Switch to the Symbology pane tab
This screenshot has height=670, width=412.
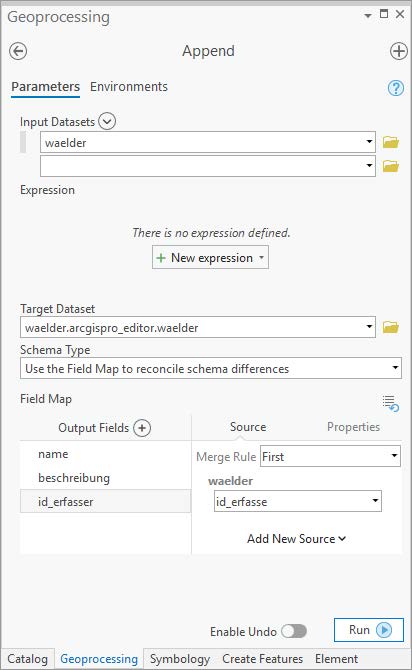tap(180, 659)
